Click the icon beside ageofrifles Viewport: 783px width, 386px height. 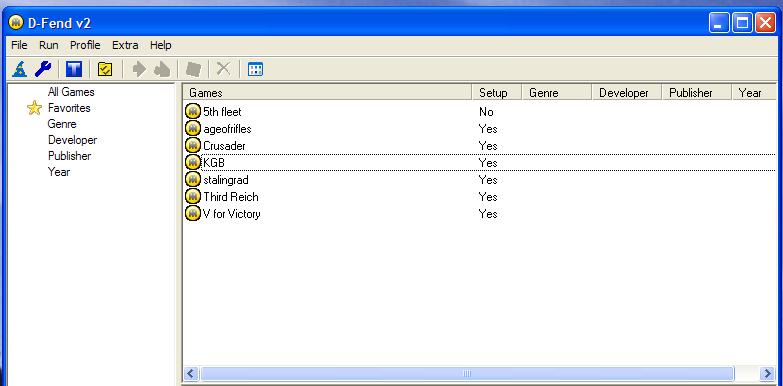click(x=193, y=129)
